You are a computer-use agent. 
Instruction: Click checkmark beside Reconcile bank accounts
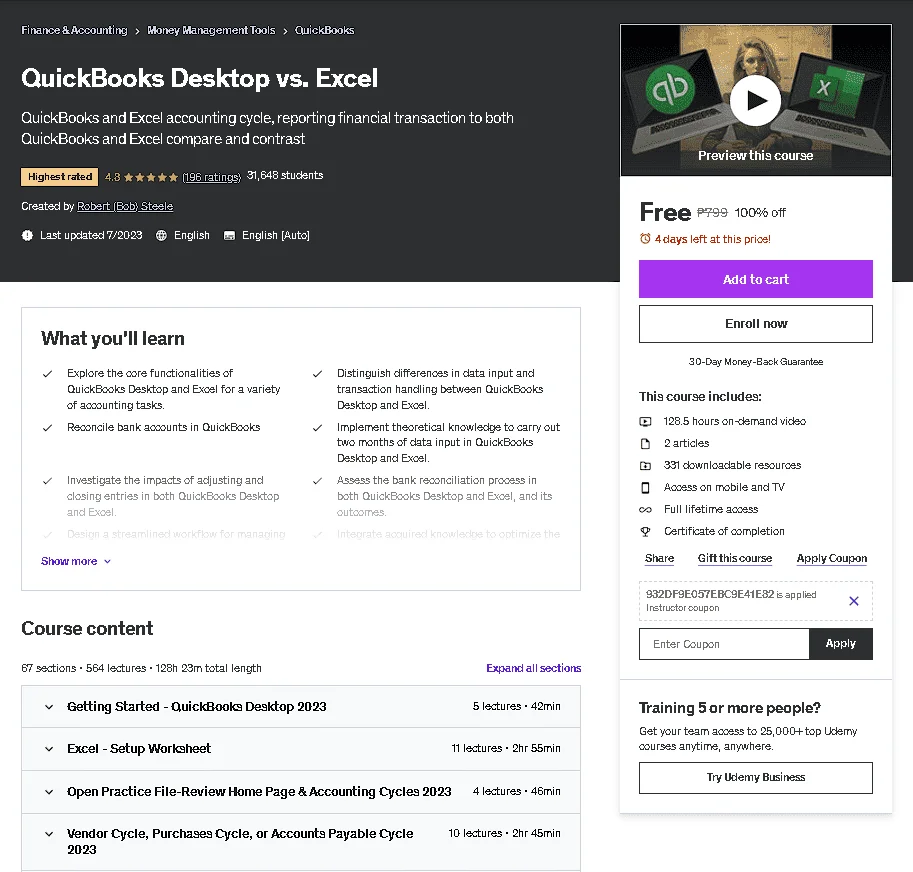click(x=48, y=428)
